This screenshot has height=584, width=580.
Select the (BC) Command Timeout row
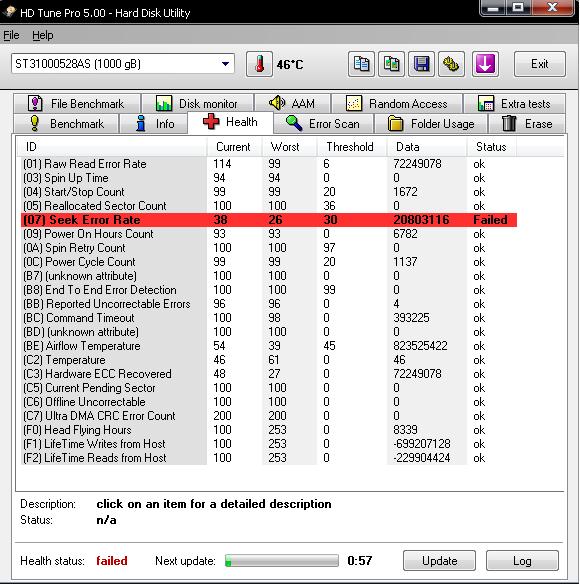[269, 318]
